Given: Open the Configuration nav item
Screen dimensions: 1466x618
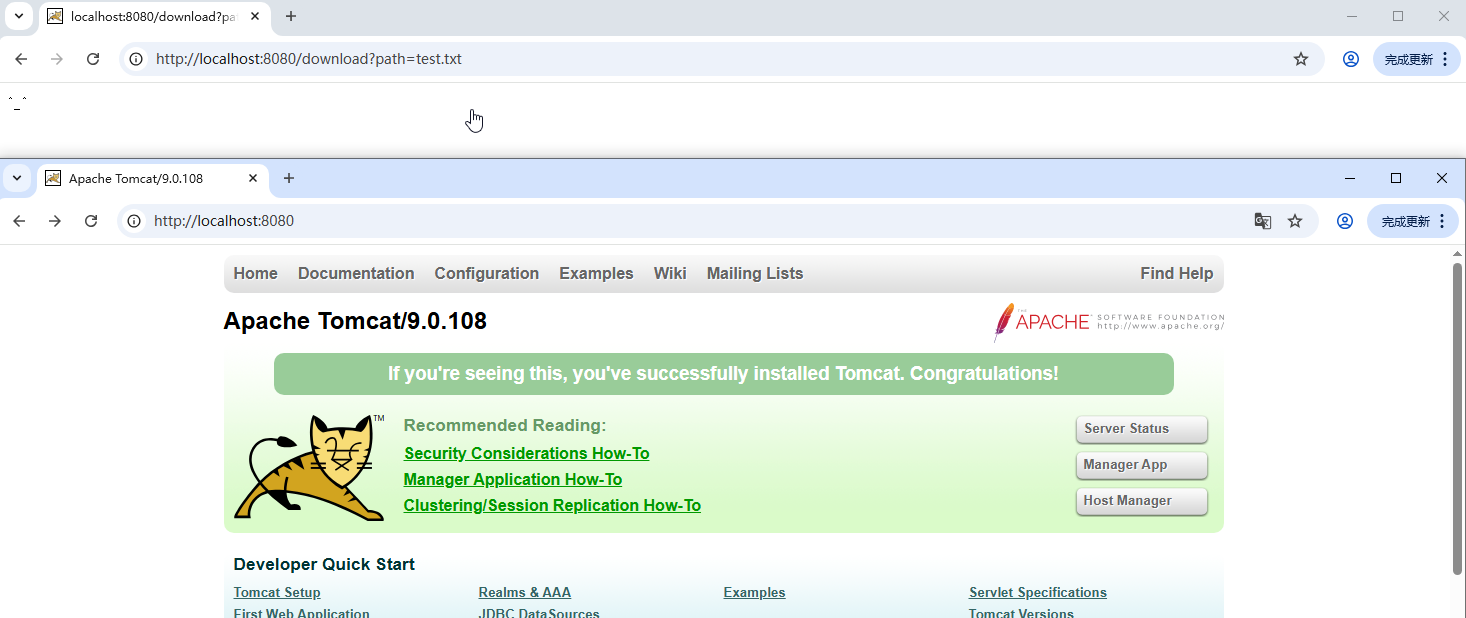Looking at the screenshot, I should tap(487, 274).
